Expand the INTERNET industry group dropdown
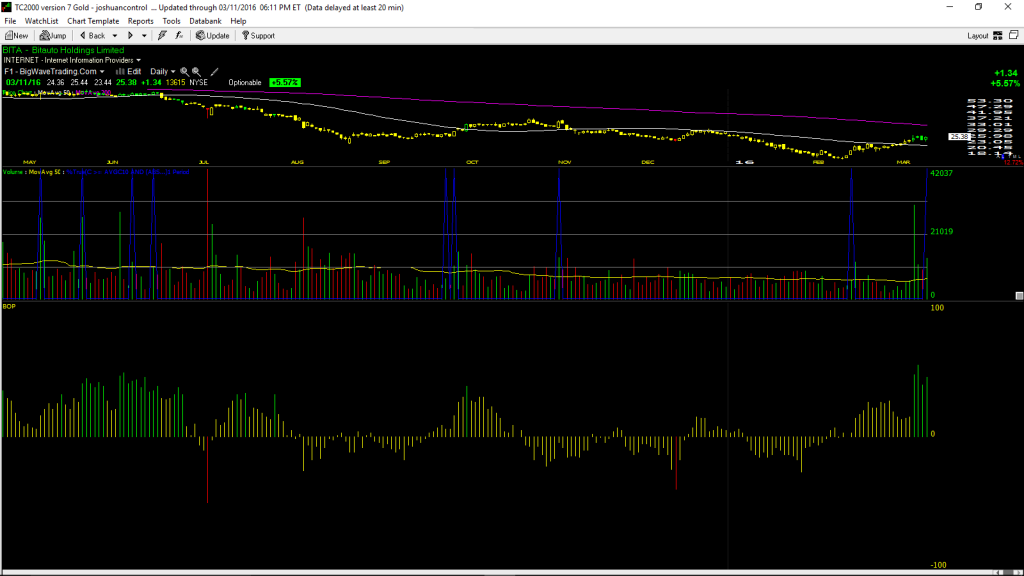The width and height of the screenshot is (1024, 576). [x=138, y=61]
